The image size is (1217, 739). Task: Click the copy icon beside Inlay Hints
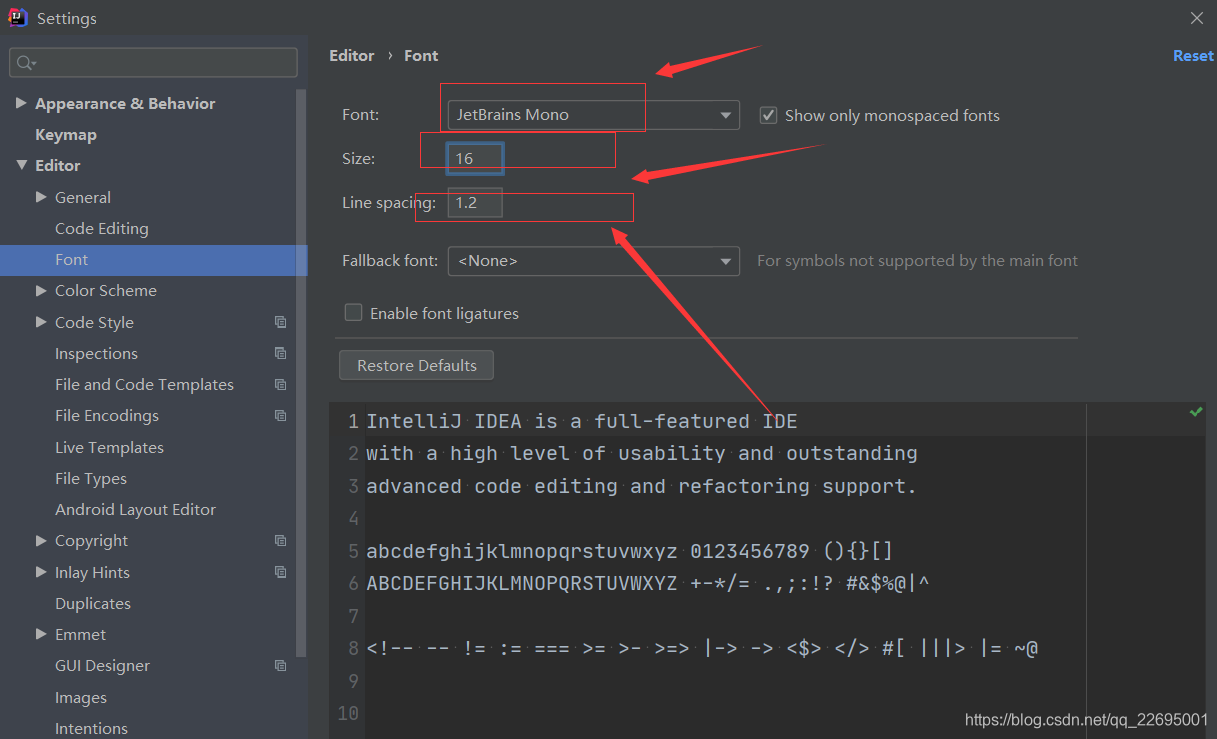pos(280,572)
